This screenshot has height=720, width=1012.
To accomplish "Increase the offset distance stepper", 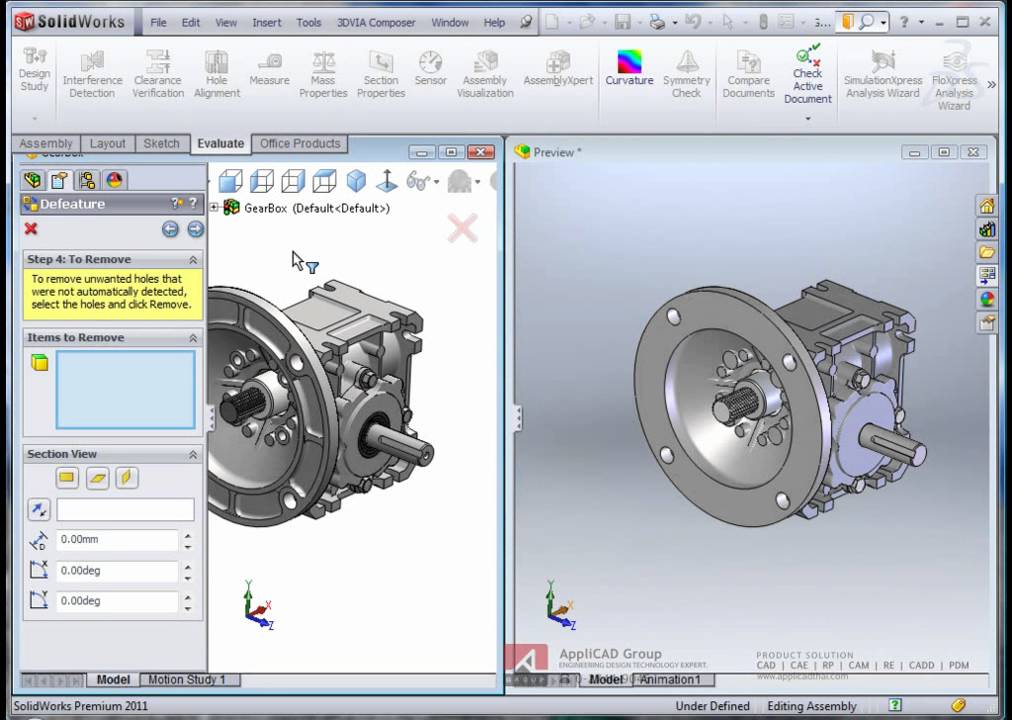I will tap(188, 535).
